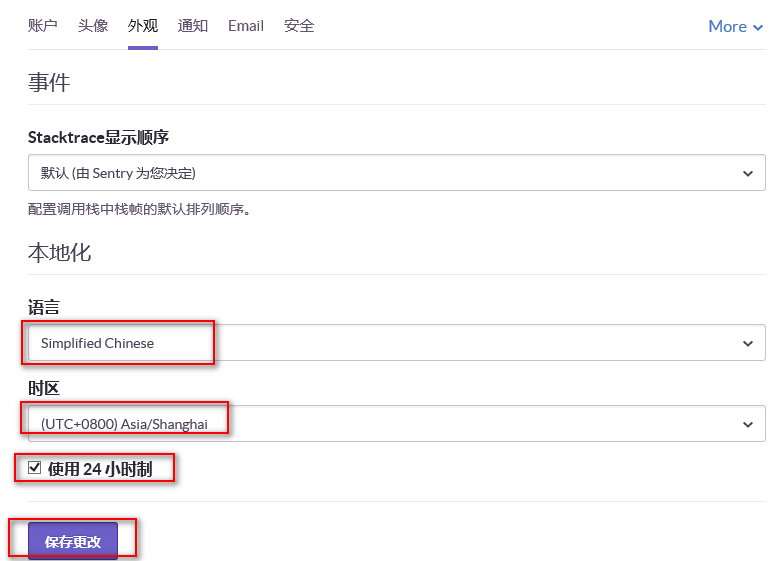Open the 时区 dropdown showing Asia/Shanghai
The height and width of the screenshot is (561, 783).
(396, 424)
